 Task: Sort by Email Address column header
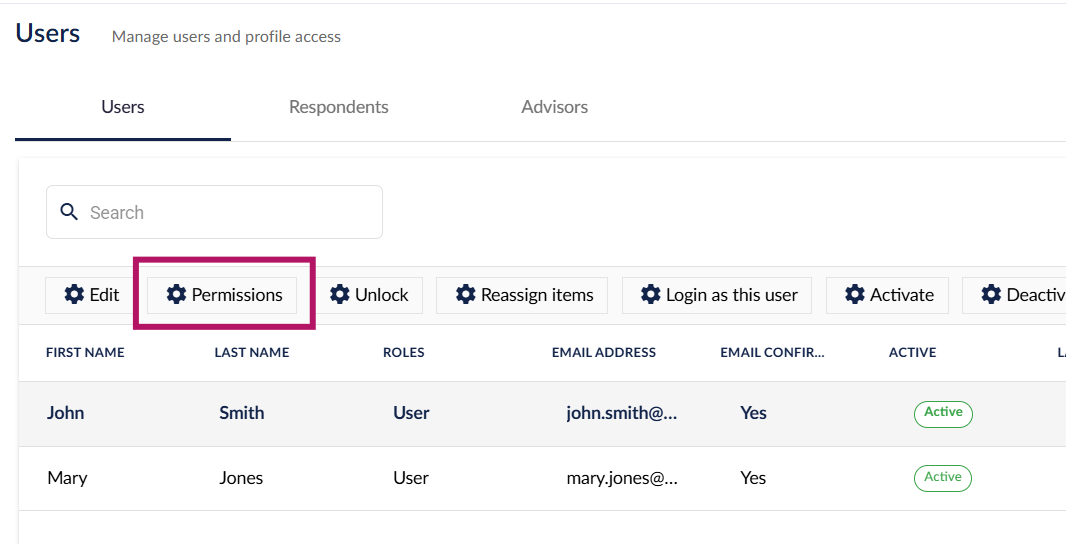coord(603,352)
